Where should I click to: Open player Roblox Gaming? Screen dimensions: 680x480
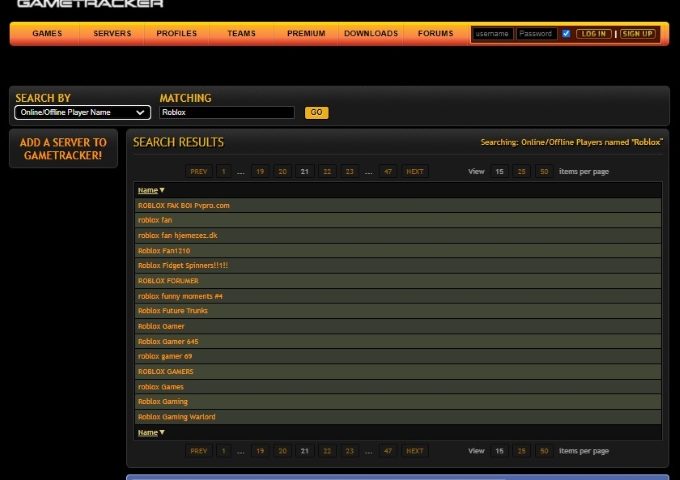point(163,402)
